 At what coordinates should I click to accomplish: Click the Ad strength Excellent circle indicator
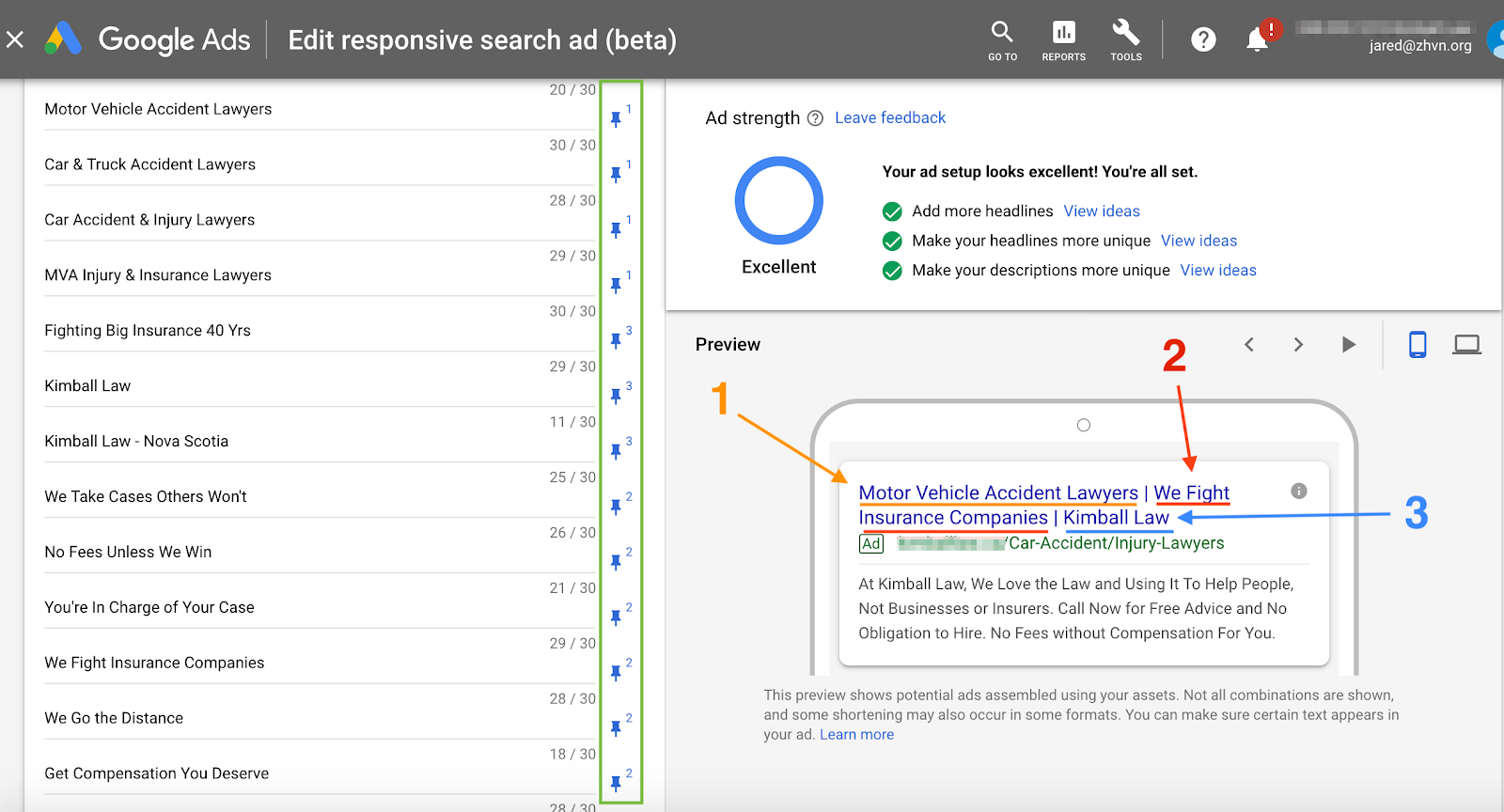778,200
